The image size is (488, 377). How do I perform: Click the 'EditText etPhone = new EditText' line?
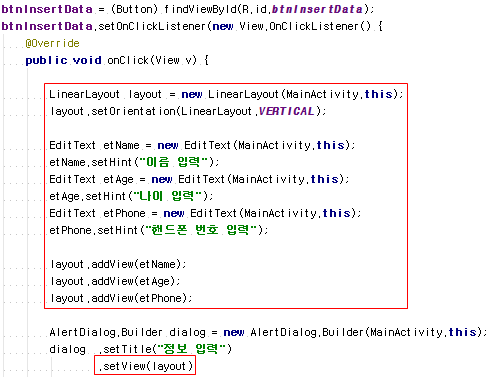coord(205,213)
